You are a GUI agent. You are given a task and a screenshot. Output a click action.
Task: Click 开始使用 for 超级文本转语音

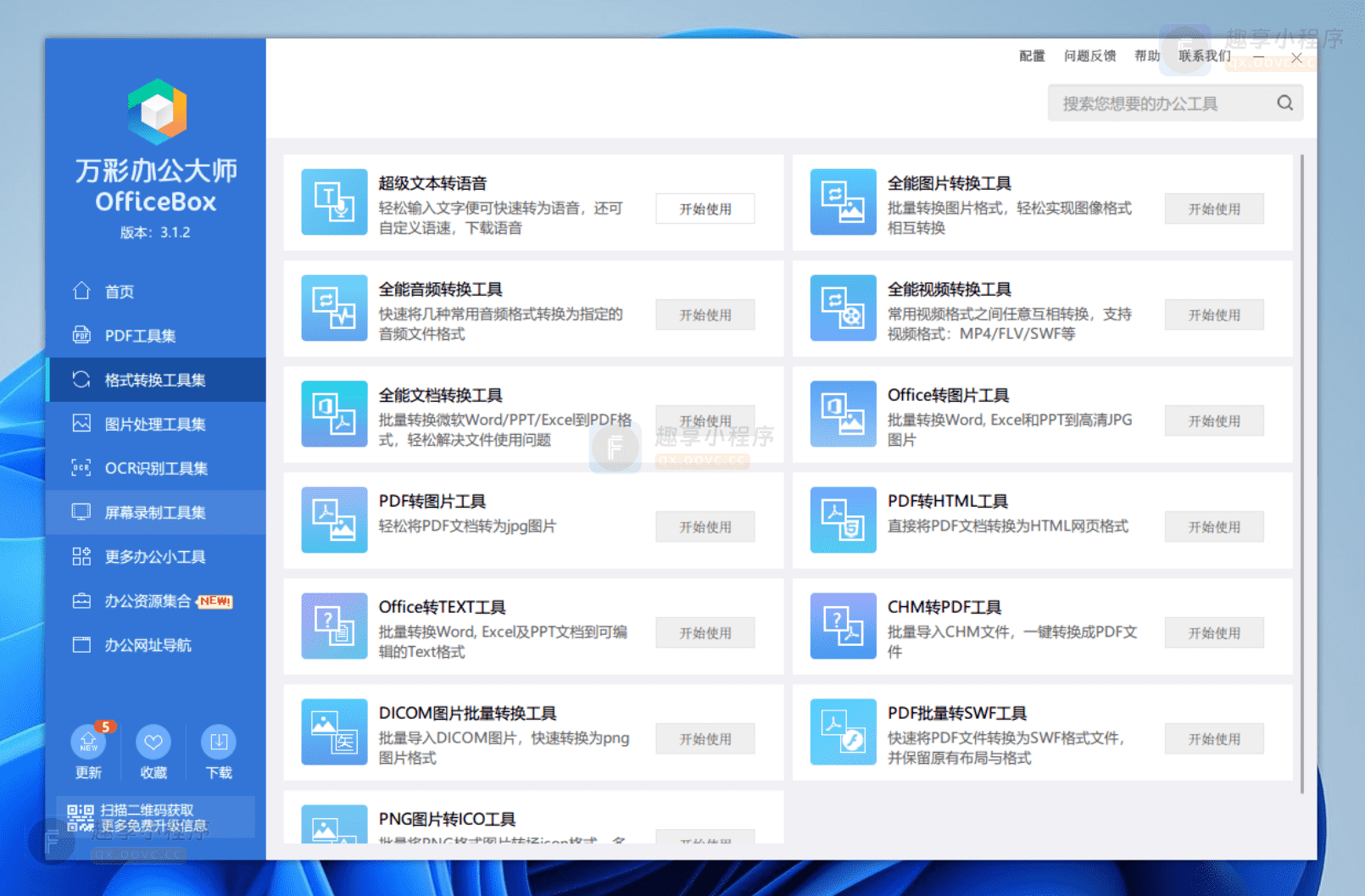[x=705, y=209]
